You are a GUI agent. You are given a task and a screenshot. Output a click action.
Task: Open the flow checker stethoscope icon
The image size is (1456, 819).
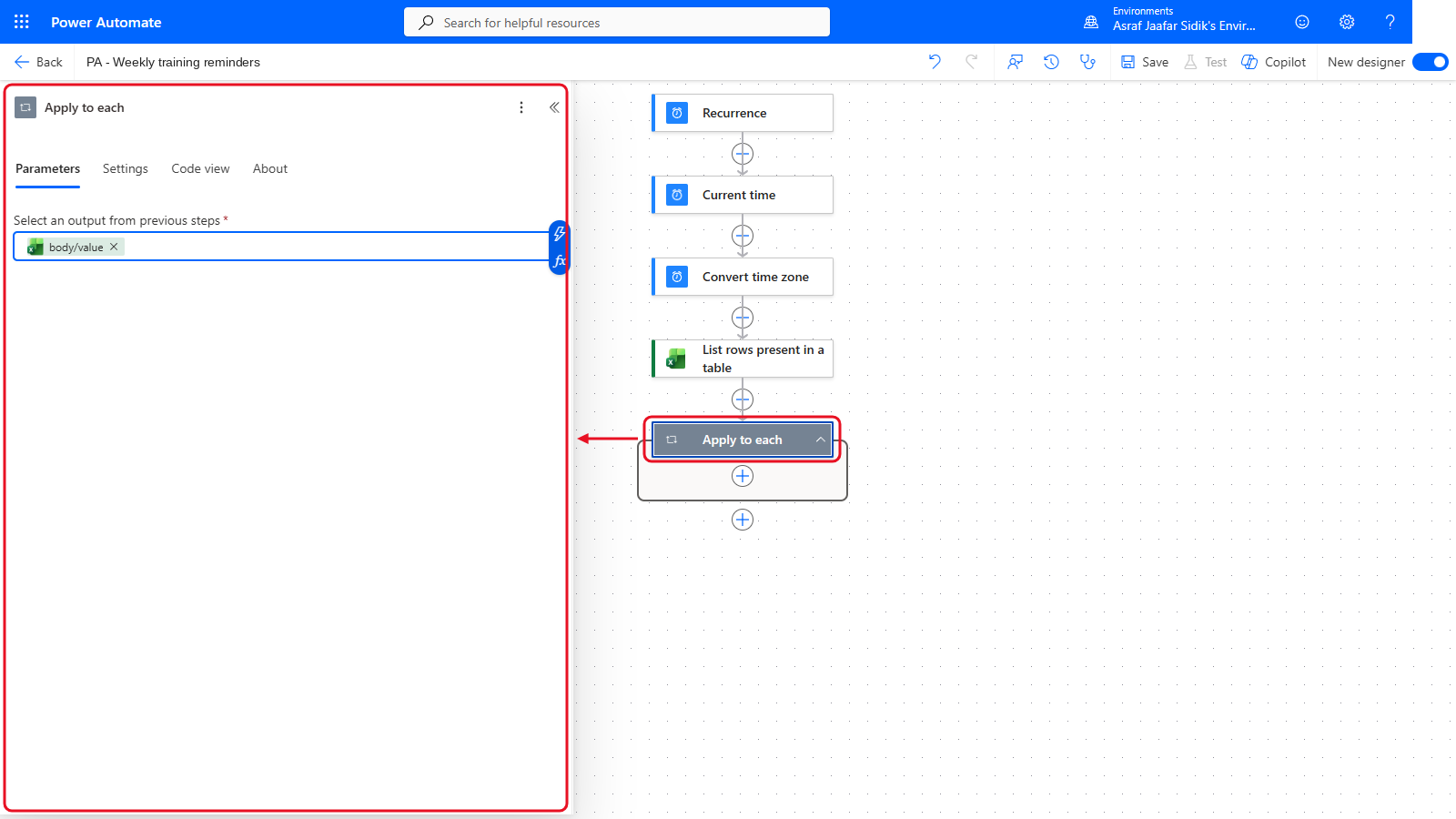coord(1087,62)
